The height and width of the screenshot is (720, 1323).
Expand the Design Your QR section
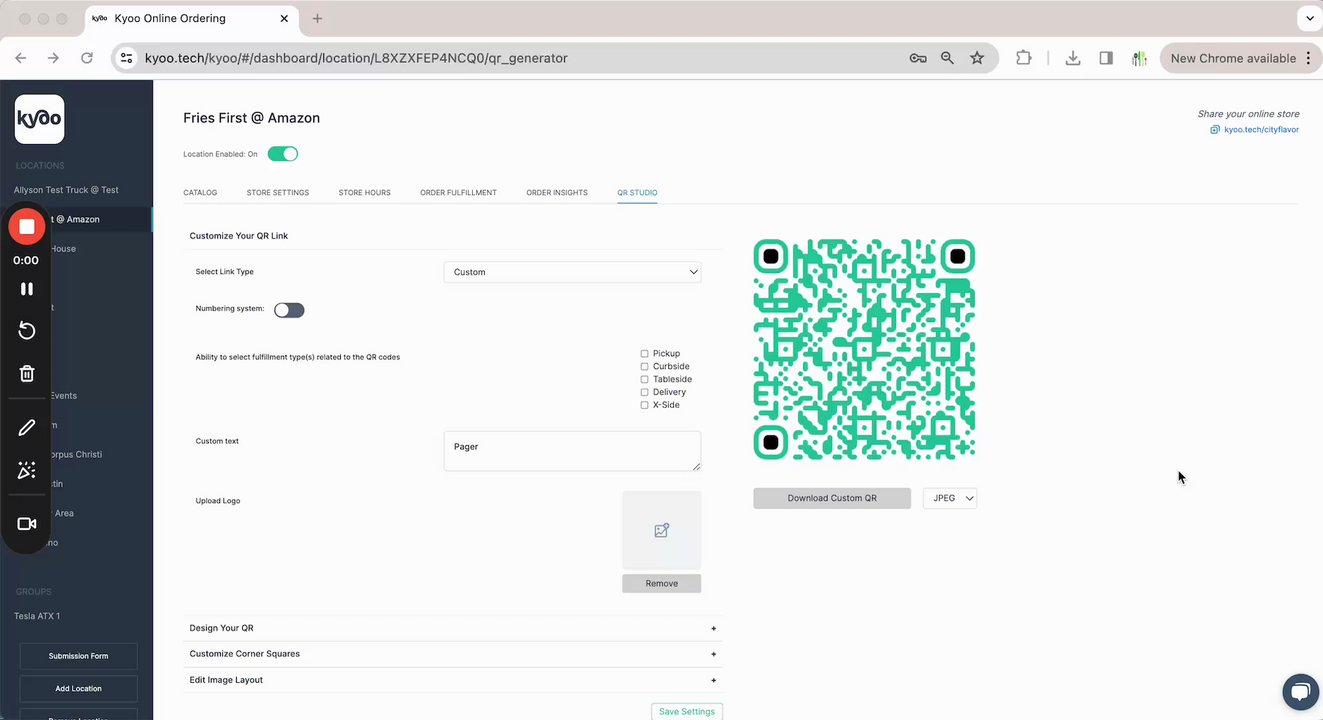(x=453, y=628)
